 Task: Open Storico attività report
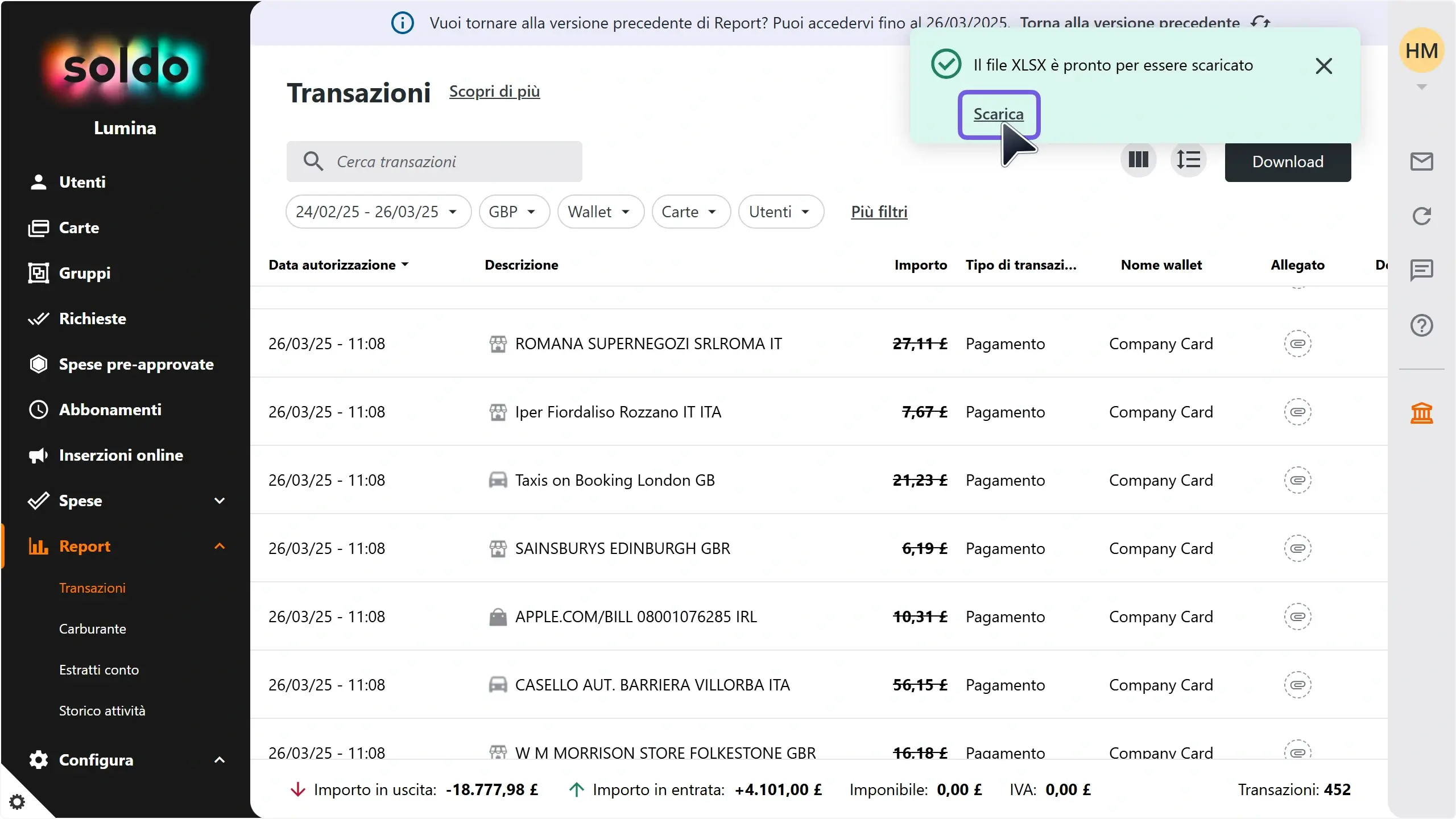click(102, 710)
